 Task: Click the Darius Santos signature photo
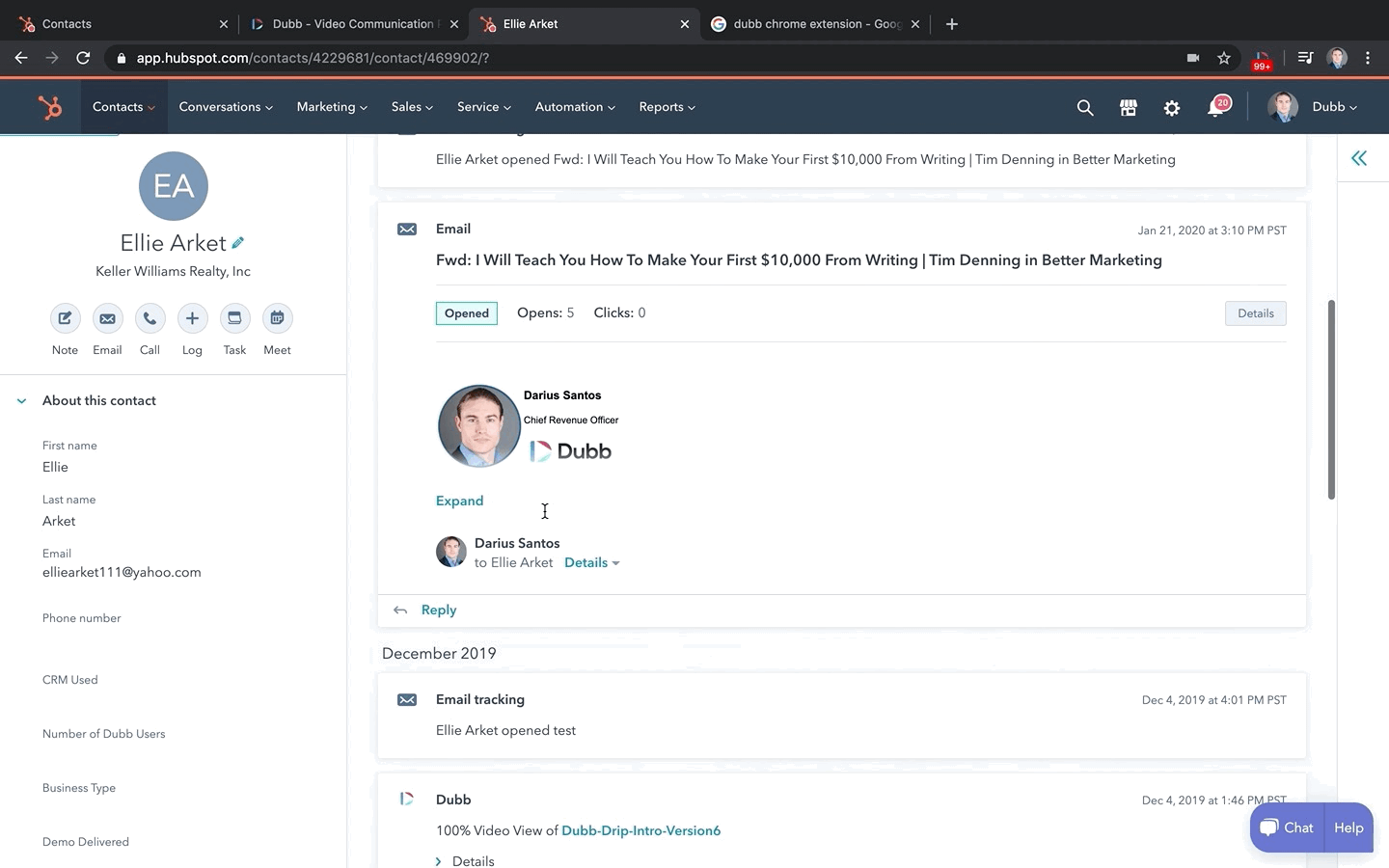point(478,425)
